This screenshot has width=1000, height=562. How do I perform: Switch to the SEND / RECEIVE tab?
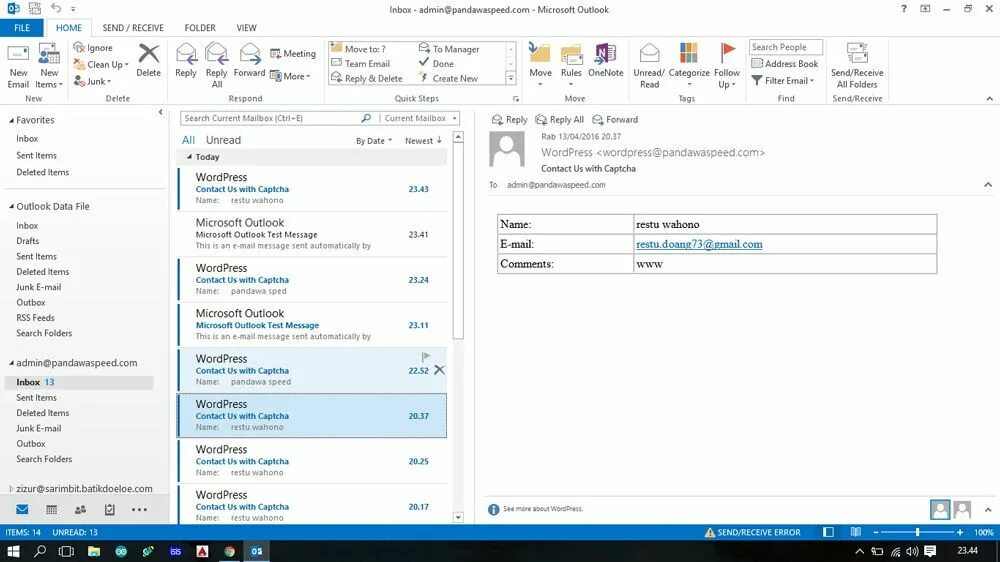click(x=133, y=28)
